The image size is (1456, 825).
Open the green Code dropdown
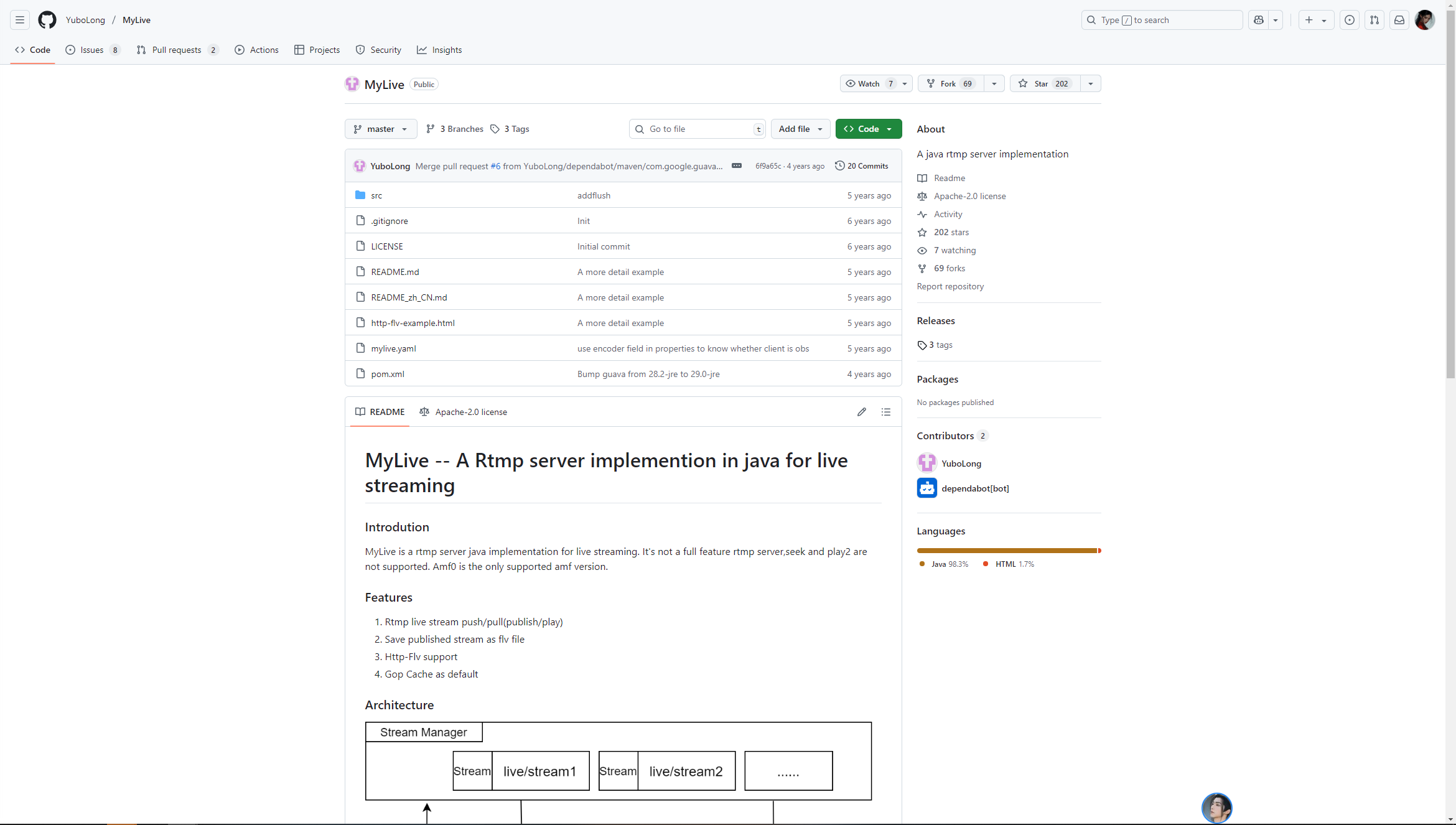pyautogui.click(x=869, y=129)
